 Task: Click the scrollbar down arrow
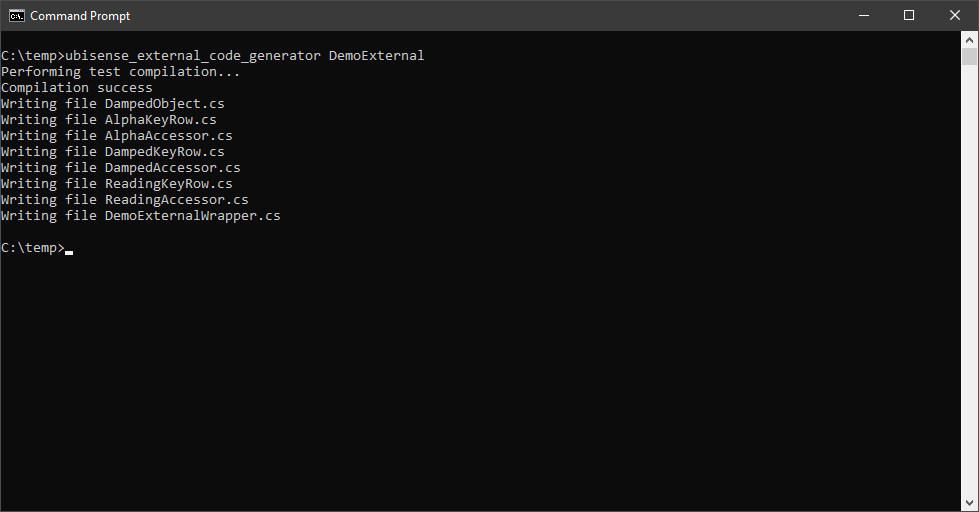[x=969, y=503]
